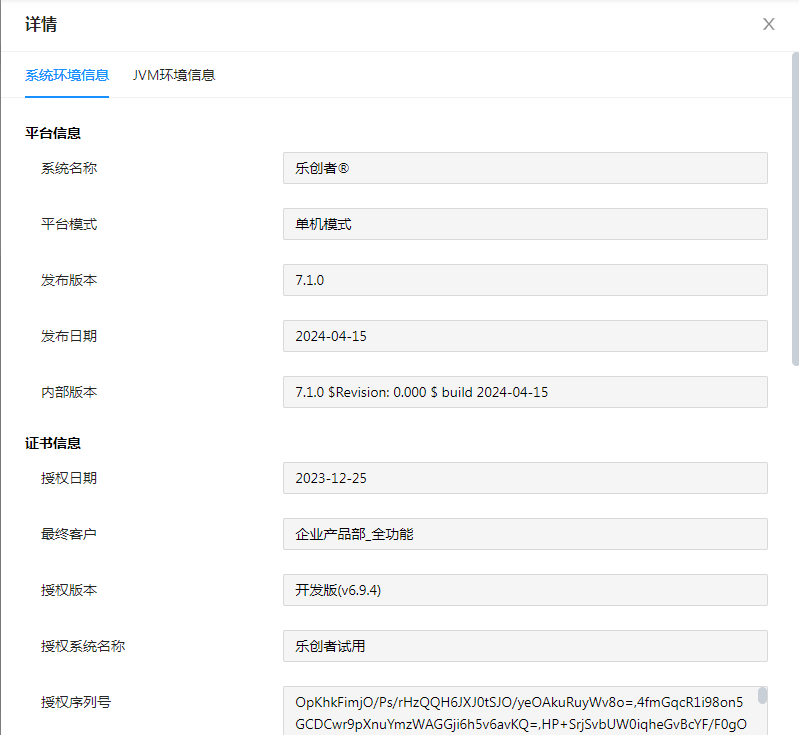Click the 授权版本 field showing 开发版(v6.9.4)
This screenshot has height=735, width=799.
(x=525, y=590)
